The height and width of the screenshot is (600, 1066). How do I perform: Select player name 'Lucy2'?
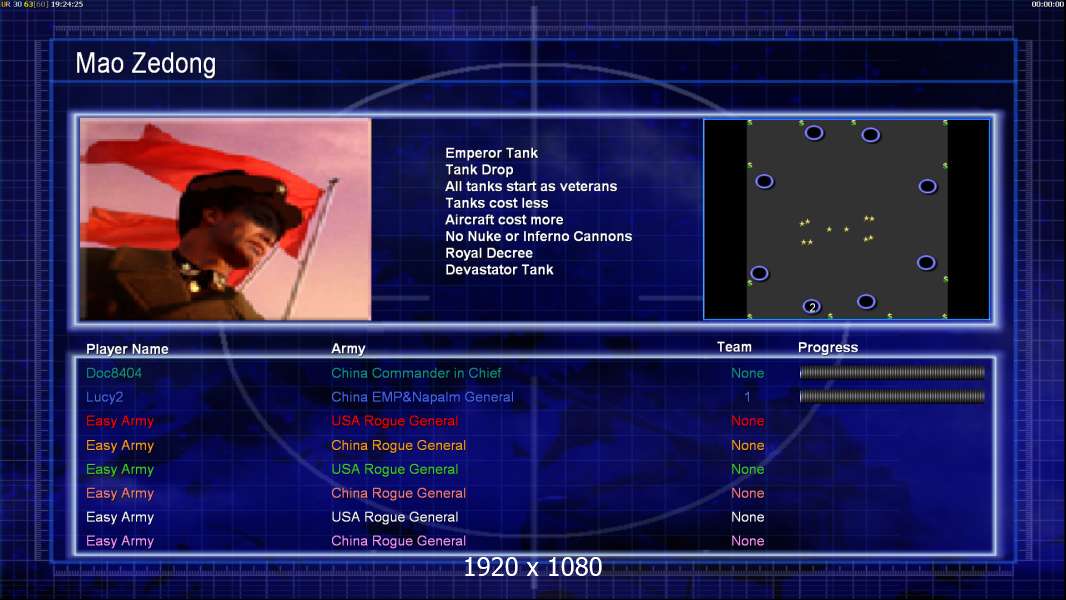coord(104,397)
